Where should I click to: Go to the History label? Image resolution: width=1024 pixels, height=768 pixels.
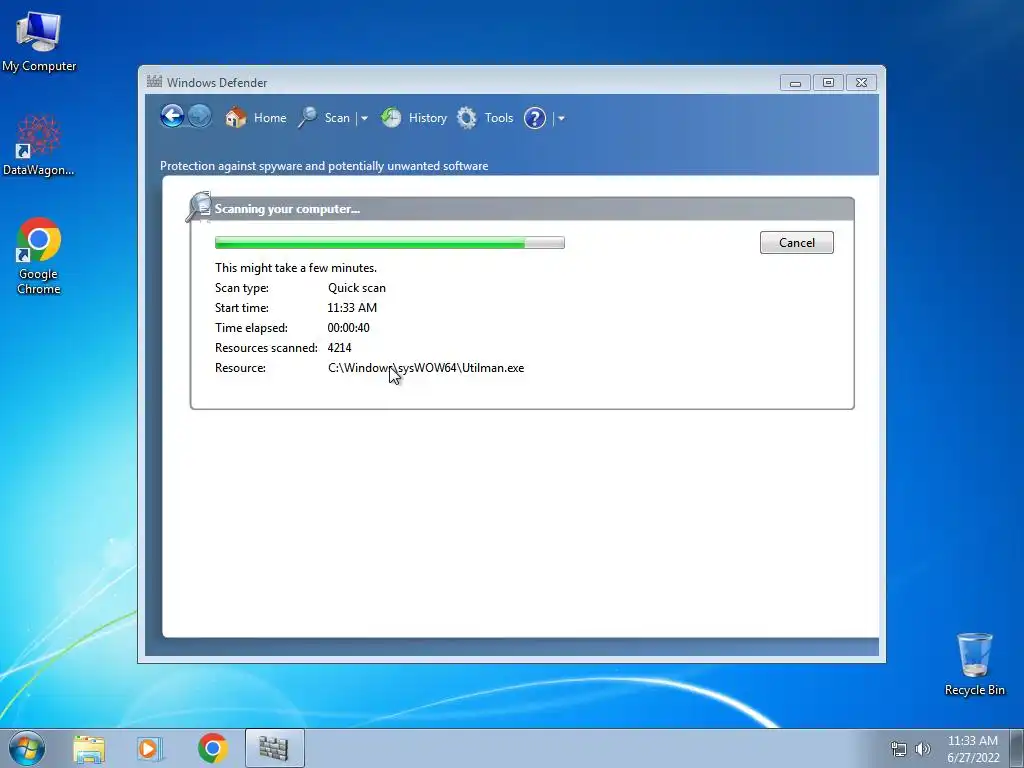428,118
